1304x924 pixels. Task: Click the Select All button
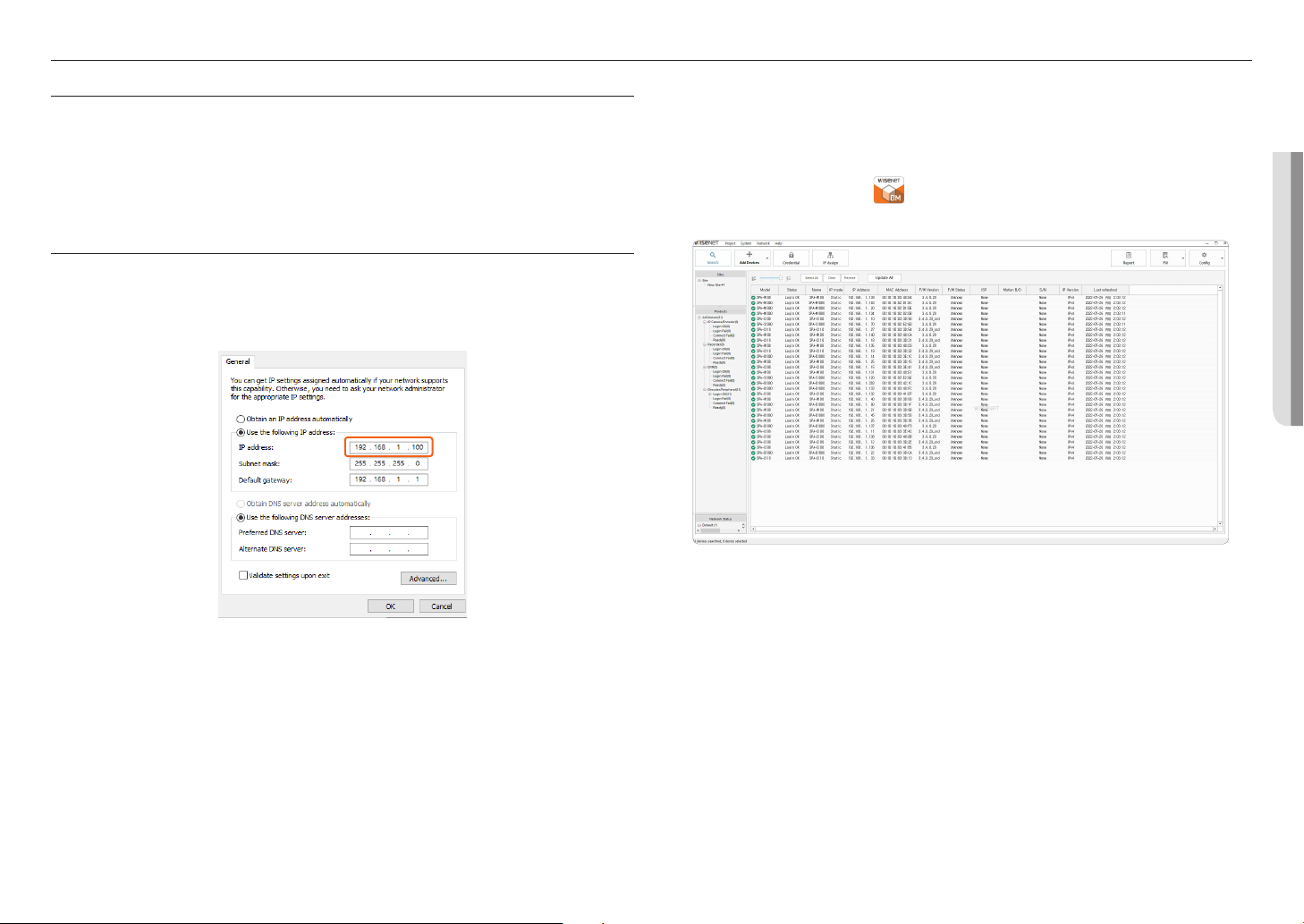click(x=811, y=278)
